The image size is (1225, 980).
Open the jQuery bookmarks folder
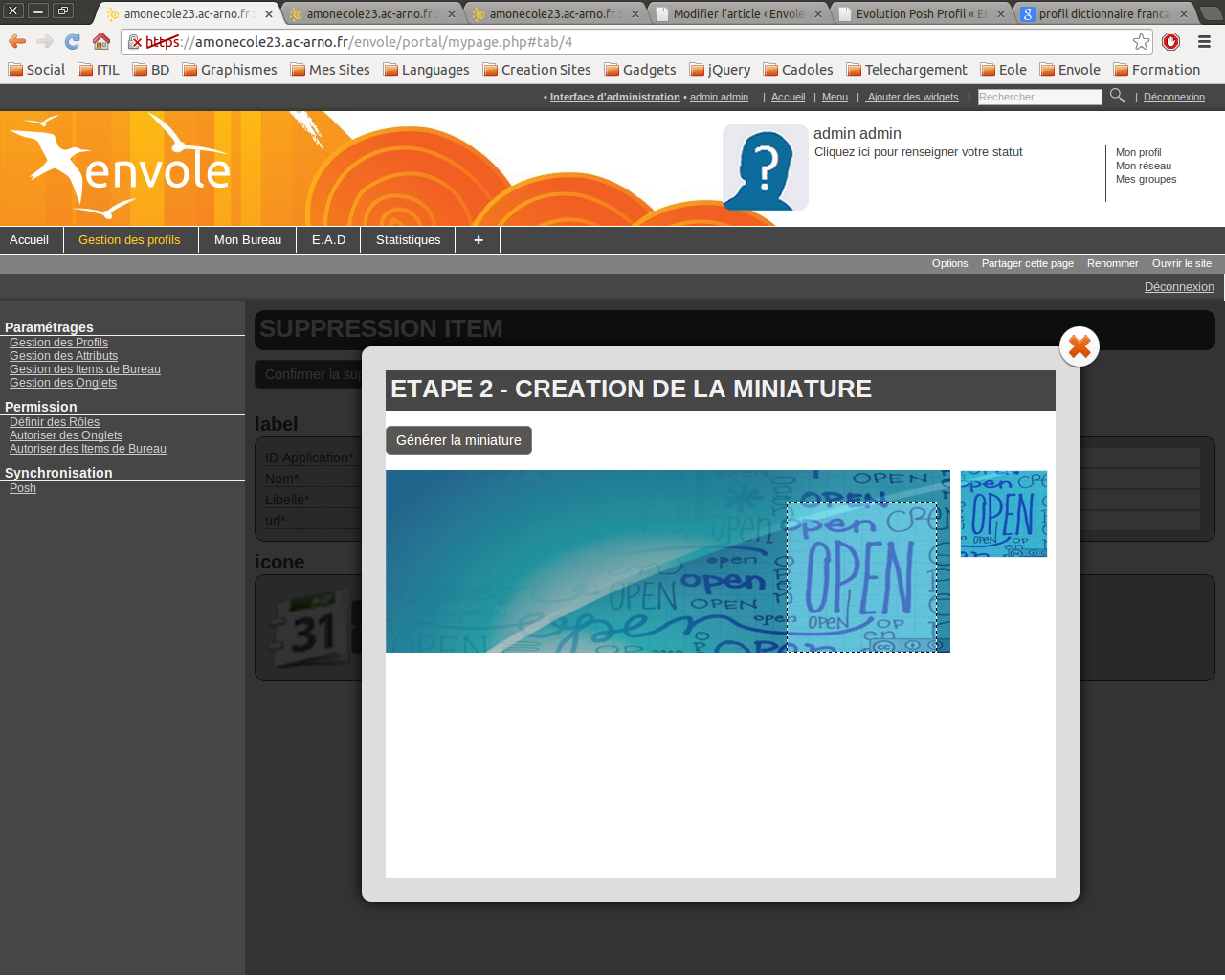click(x=720, y=70)
